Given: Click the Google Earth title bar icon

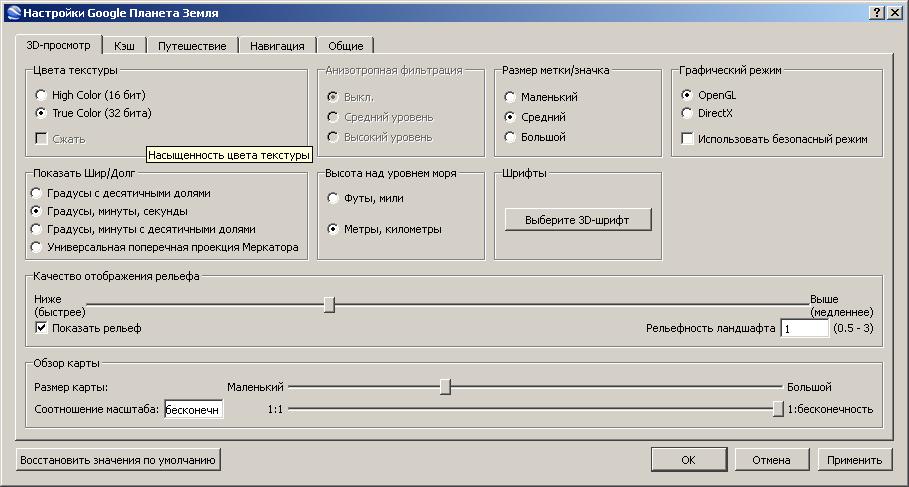Looking at the screenshot, I should [x=12, y=13].
